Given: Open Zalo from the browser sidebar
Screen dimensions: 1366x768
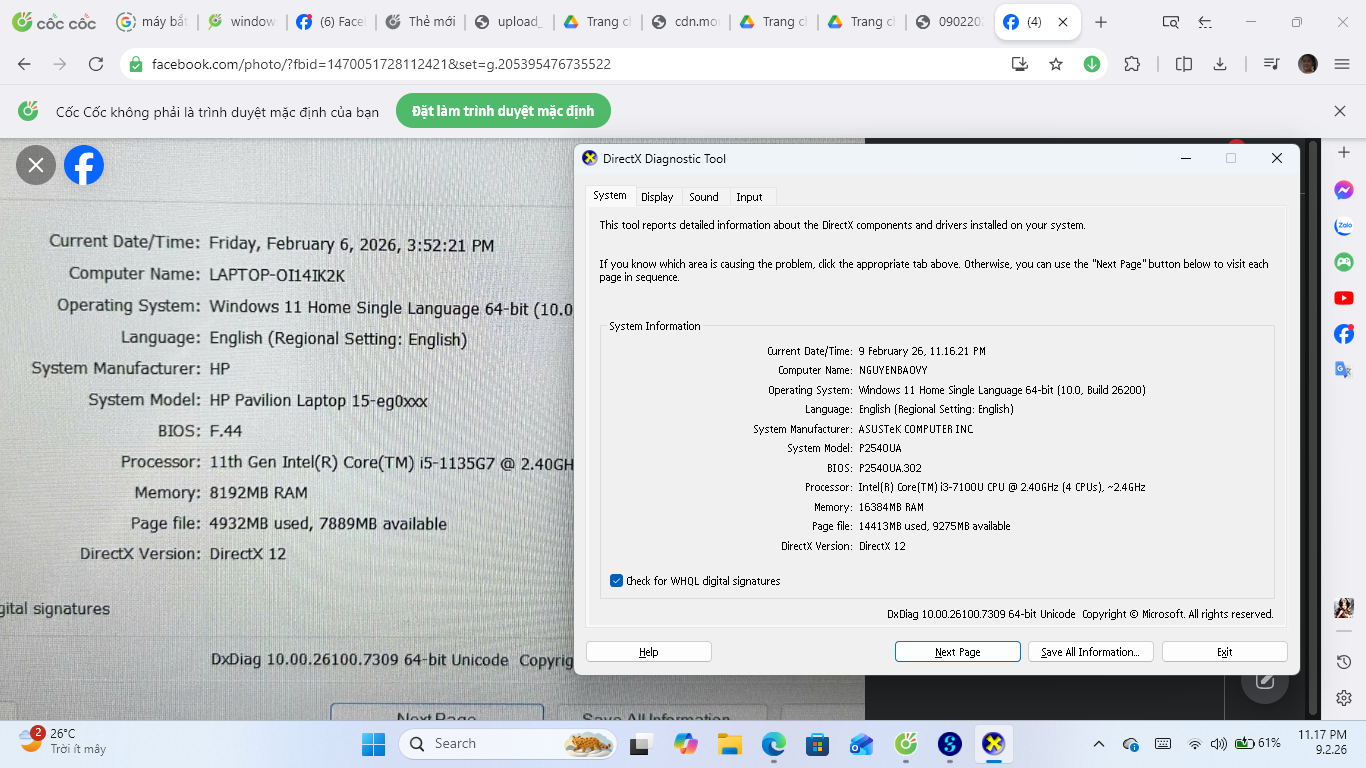Looking at the screenshot, I should coord(1343,225).
